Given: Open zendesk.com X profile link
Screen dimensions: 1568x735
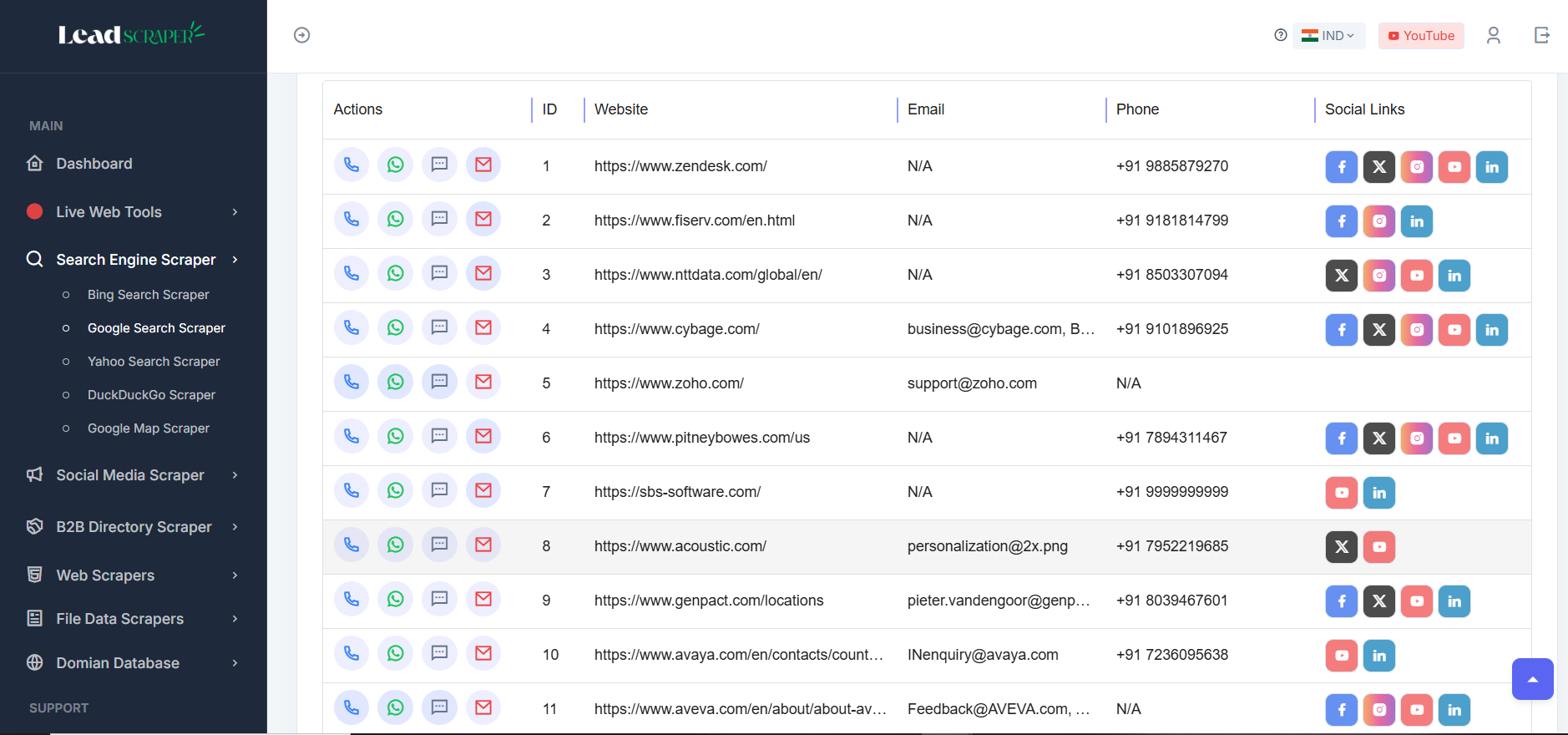Looking at the screenshot, I should pos(1379,167).
